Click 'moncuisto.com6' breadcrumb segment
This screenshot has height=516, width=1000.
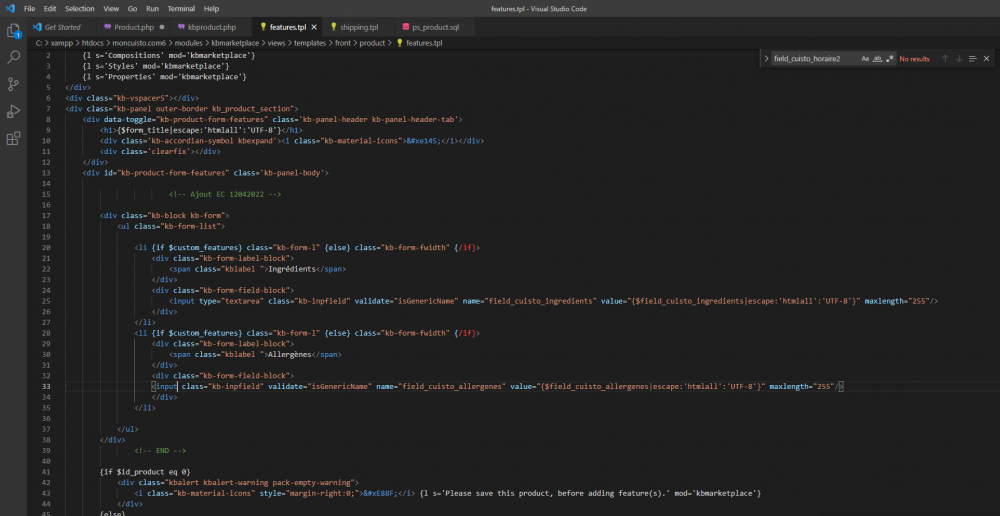[x=134, y=43]
